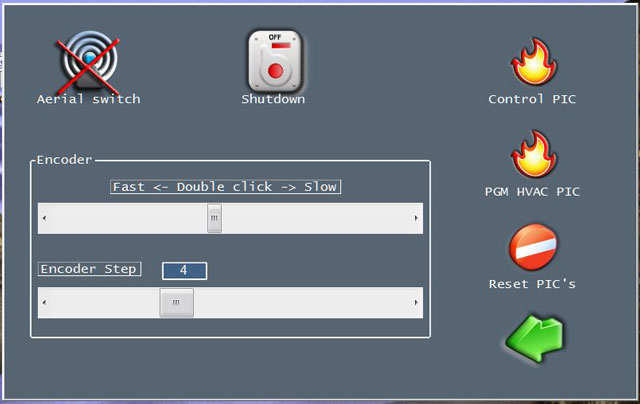The image size is (640, 404).
Task: Click the Shutdown text label
Action: click(273, 99)
